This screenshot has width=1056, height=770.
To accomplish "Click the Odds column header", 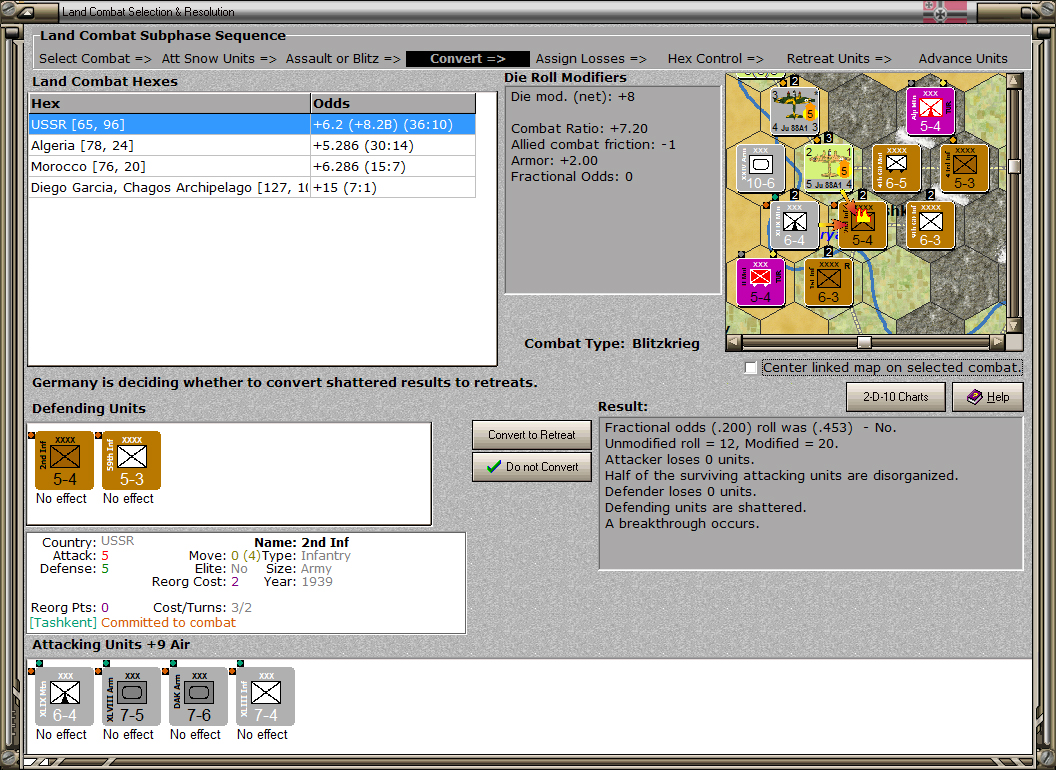I will [392, 103].
